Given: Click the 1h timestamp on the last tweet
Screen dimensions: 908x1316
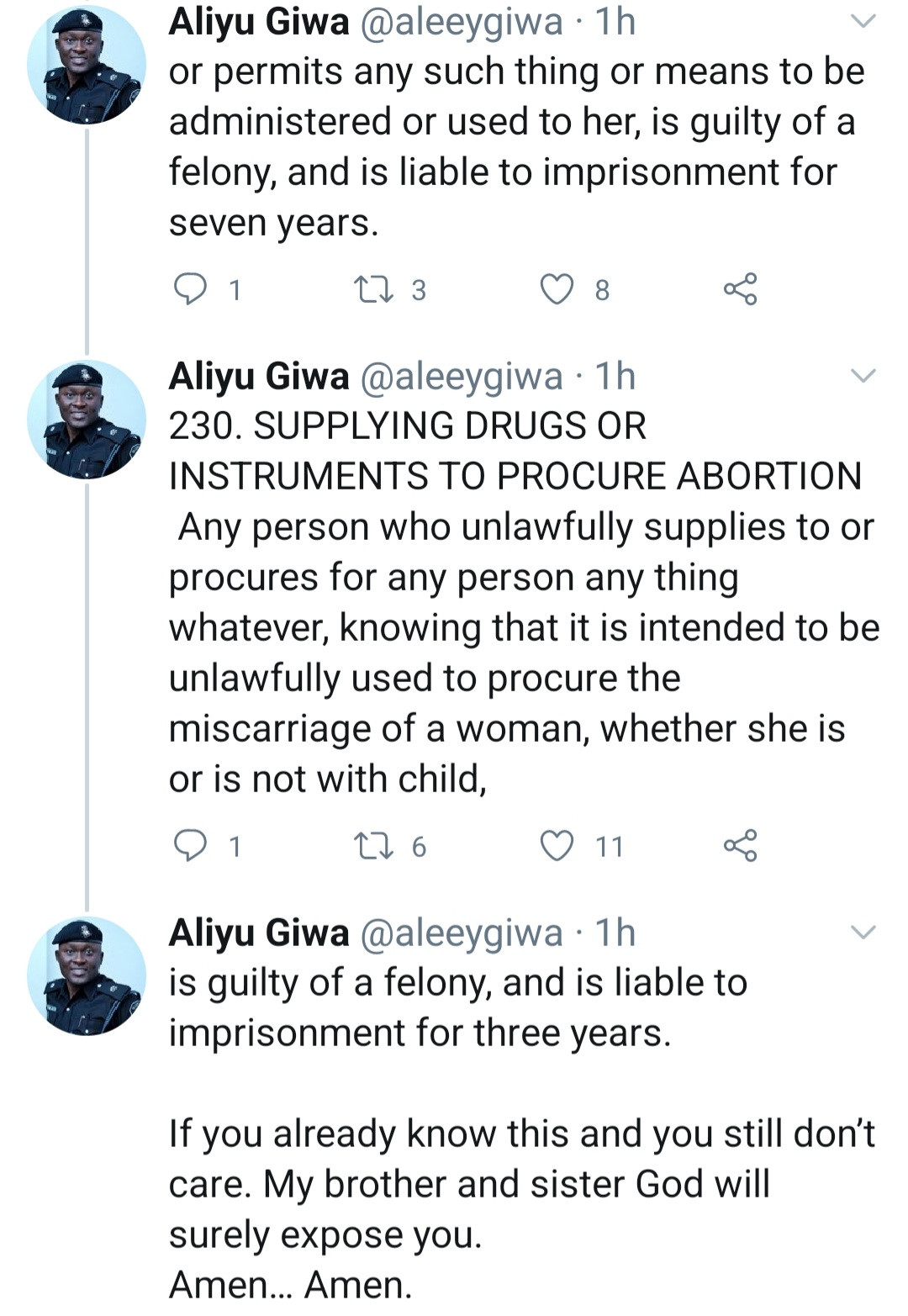Looking at the screenshot, I should [x=615, y=933].
